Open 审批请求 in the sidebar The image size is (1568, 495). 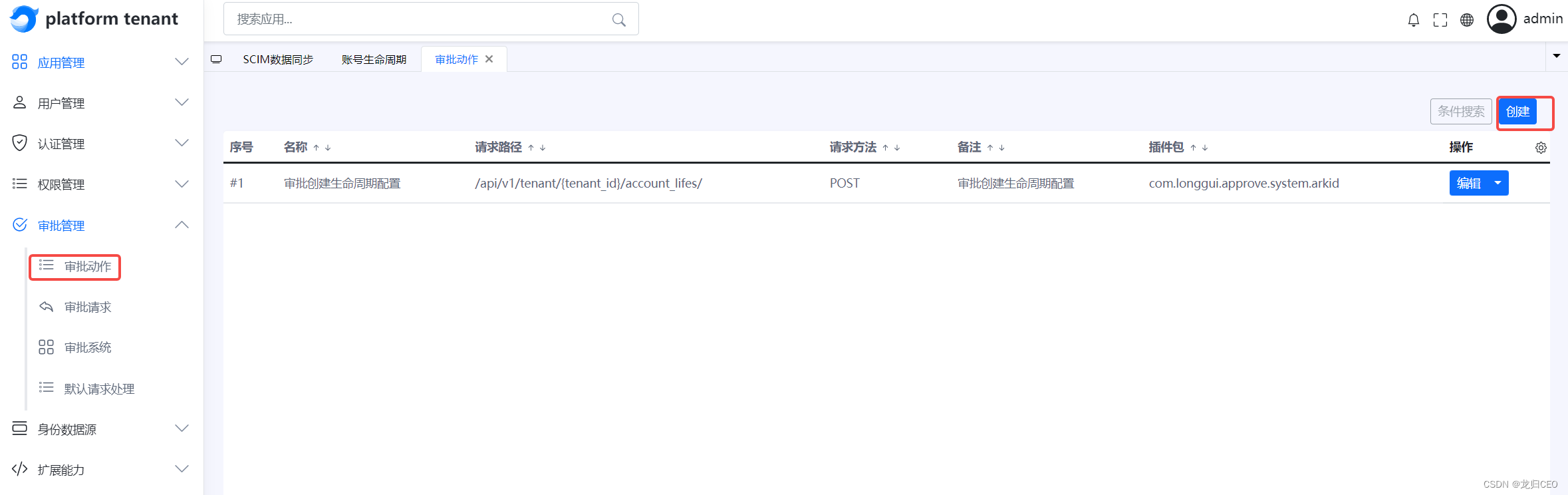[x=88, y=307]
